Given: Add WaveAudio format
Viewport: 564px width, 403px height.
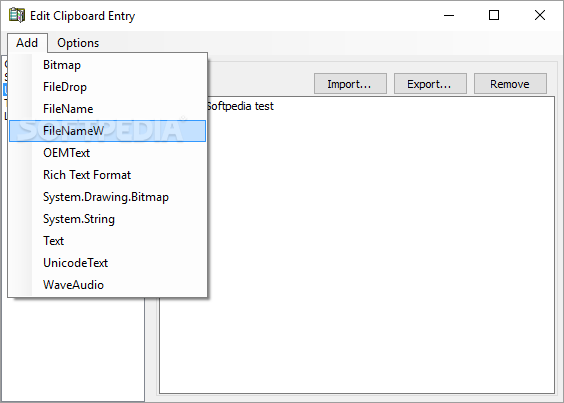Looking at the screenshot, I should pos(107,285).
